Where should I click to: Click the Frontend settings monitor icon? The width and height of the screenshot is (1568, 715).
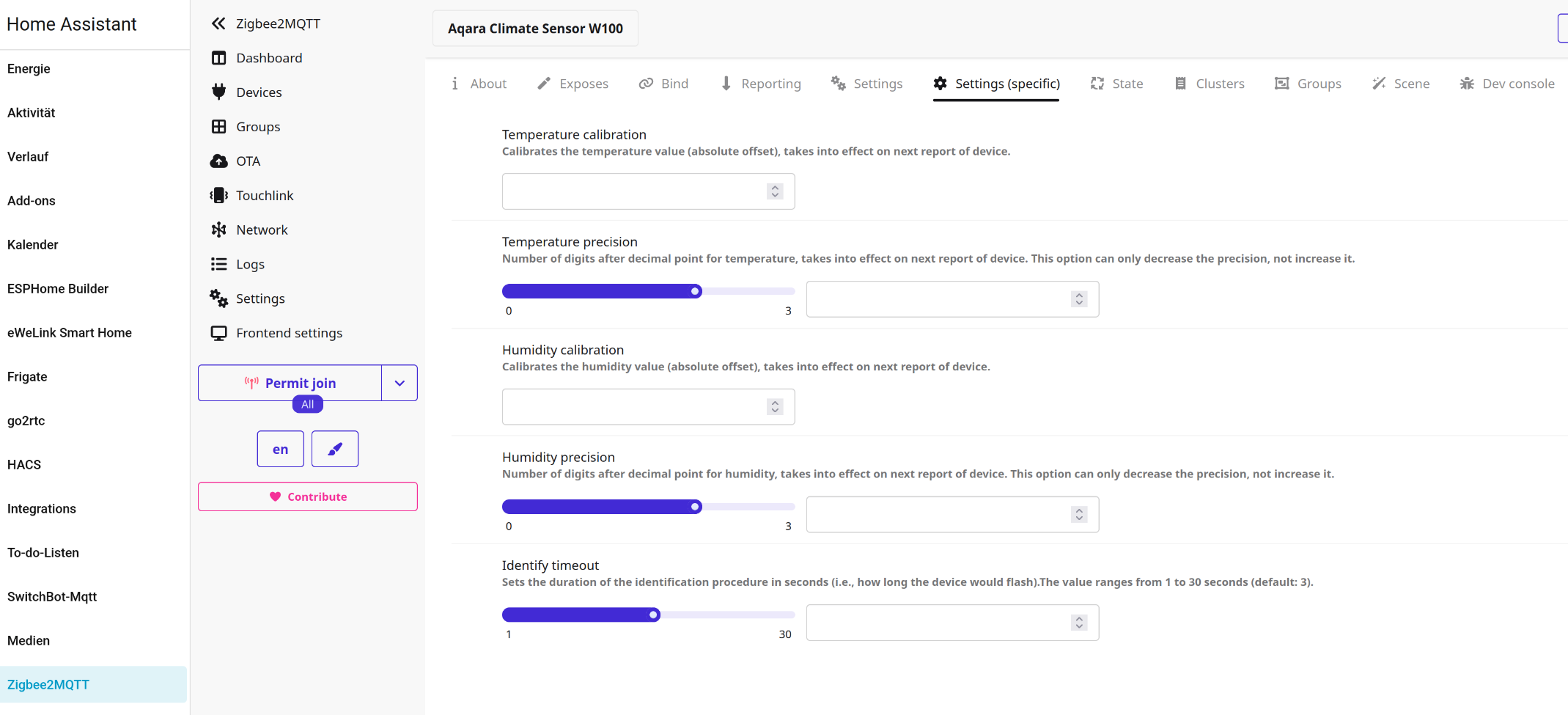[x=218, y=333]
